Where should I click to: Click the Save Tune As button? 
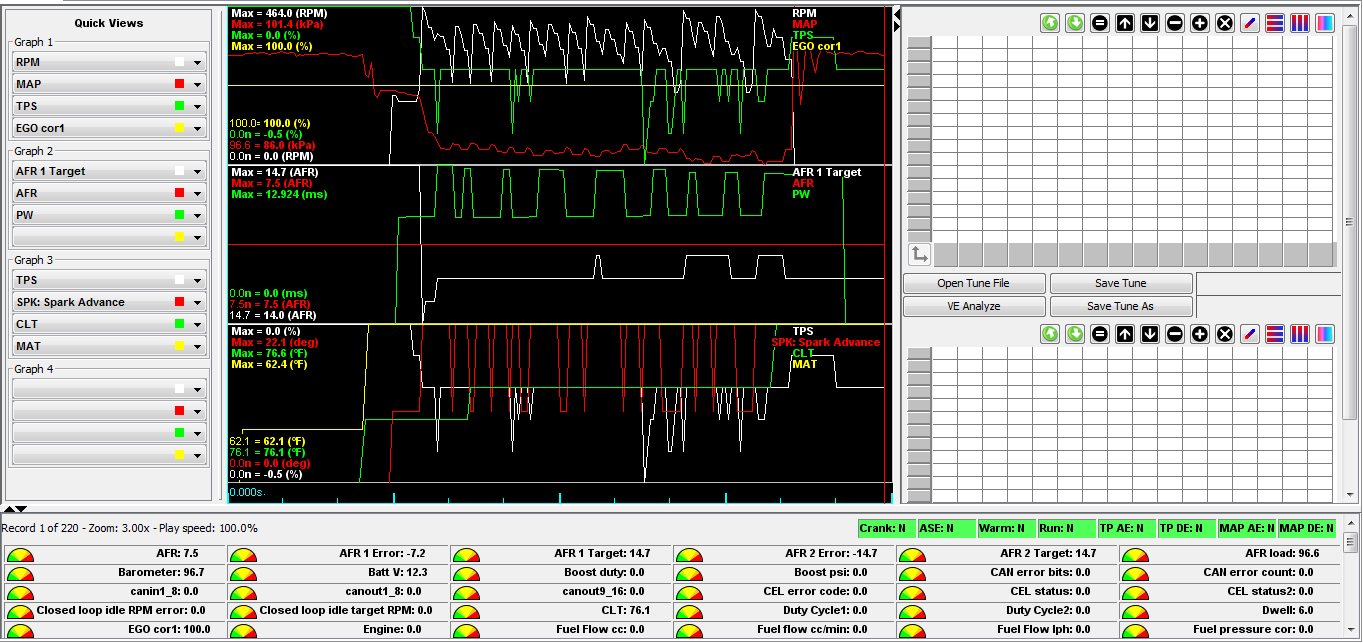pyautogui.click(x=1121, y=306)
